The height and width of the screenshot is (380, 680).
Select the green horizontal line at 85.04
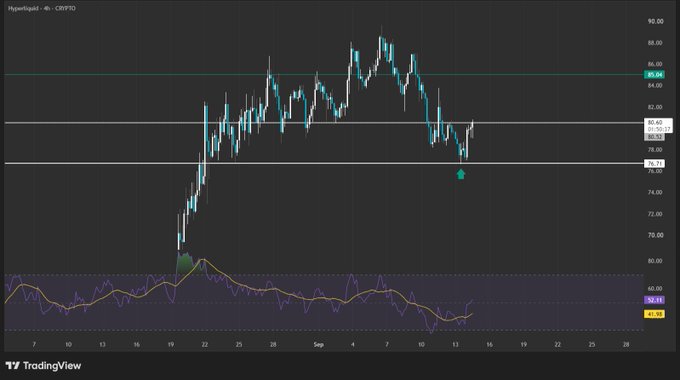(x=324, y=75)
